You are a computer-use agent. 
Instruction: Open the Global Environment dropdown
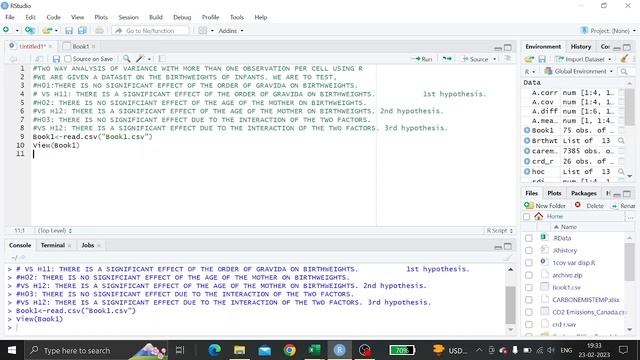click(x=579, y=71)
